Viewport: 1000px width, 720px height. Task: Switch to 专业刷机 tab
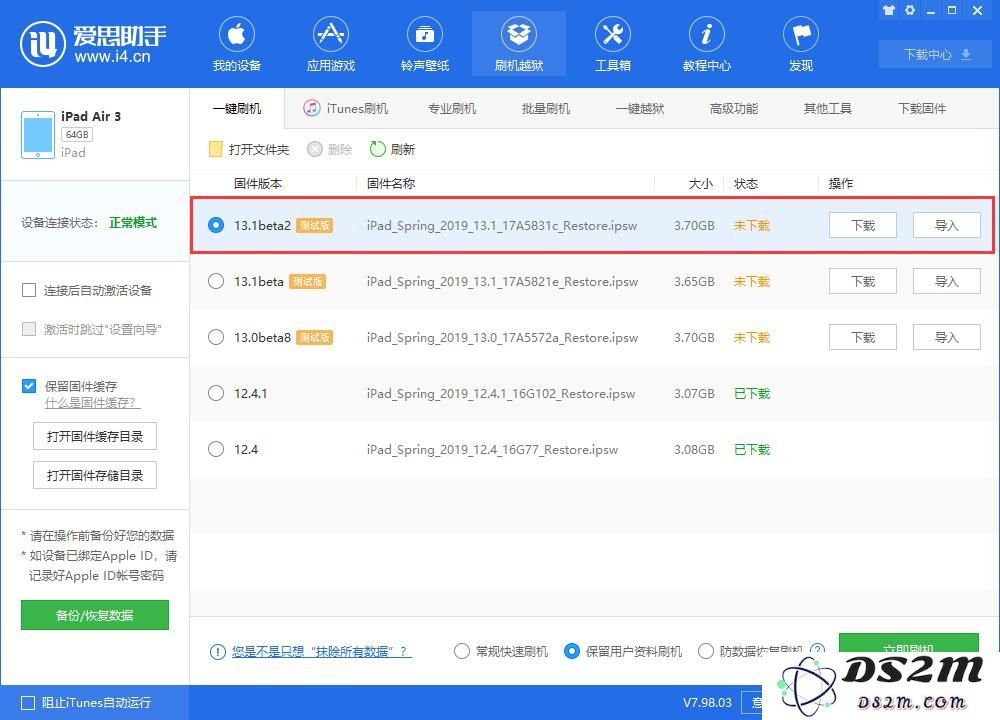point(452,108)
